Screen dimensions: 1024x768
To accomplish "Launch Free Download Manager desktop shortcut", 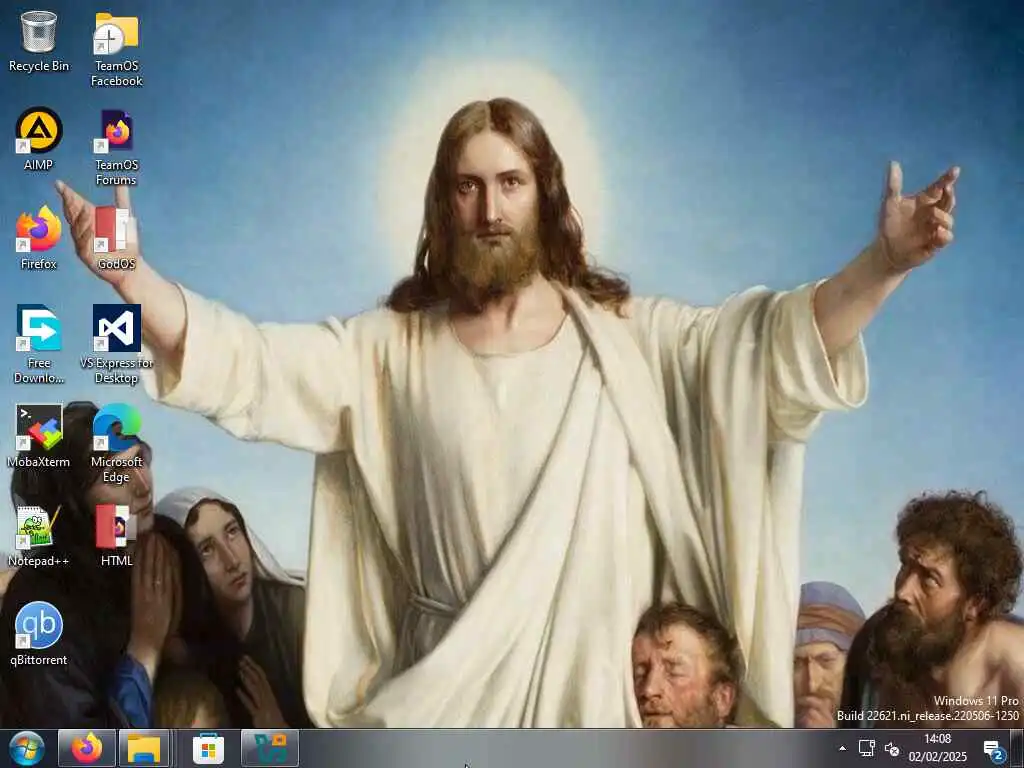I will [39, 344].
